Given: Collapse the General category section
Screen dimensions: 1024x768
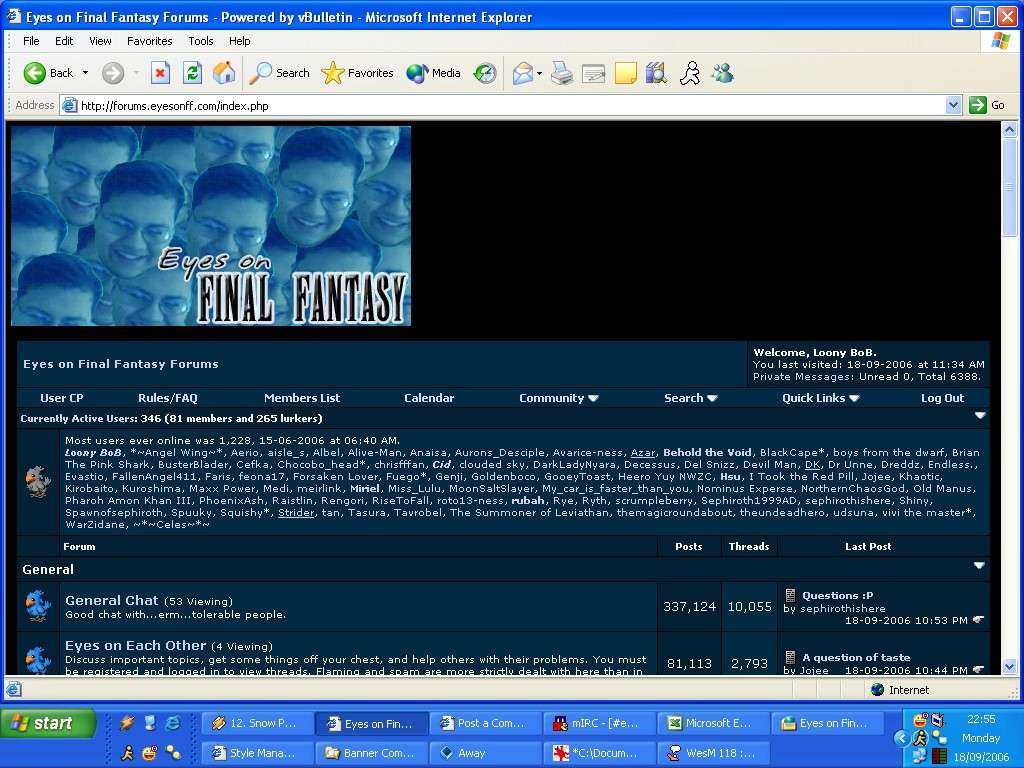Looking at the screenshot, I should point(979,566).
